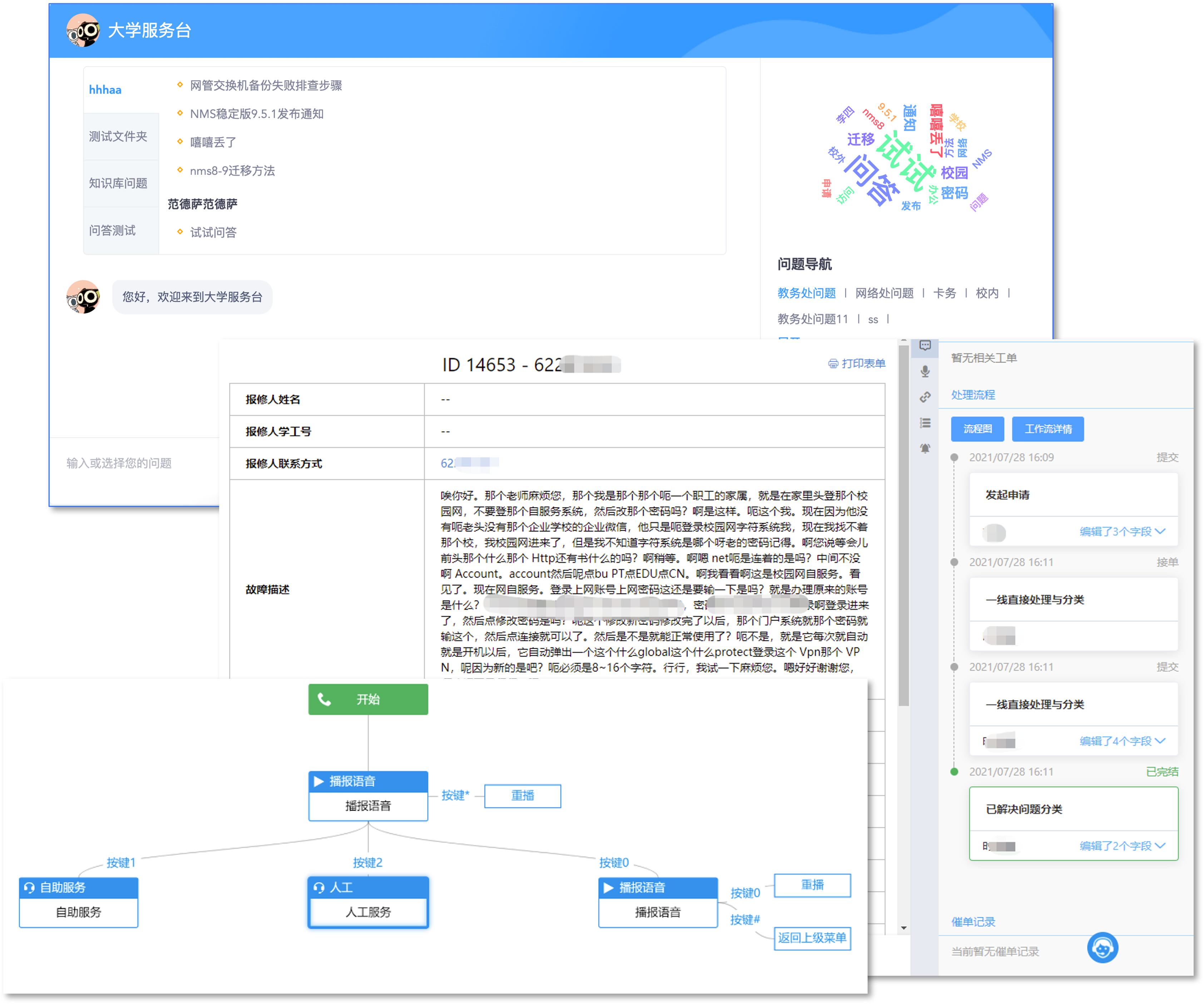
Task: Expand 编辑了3个字段 details
Action: click(1122, 531)
